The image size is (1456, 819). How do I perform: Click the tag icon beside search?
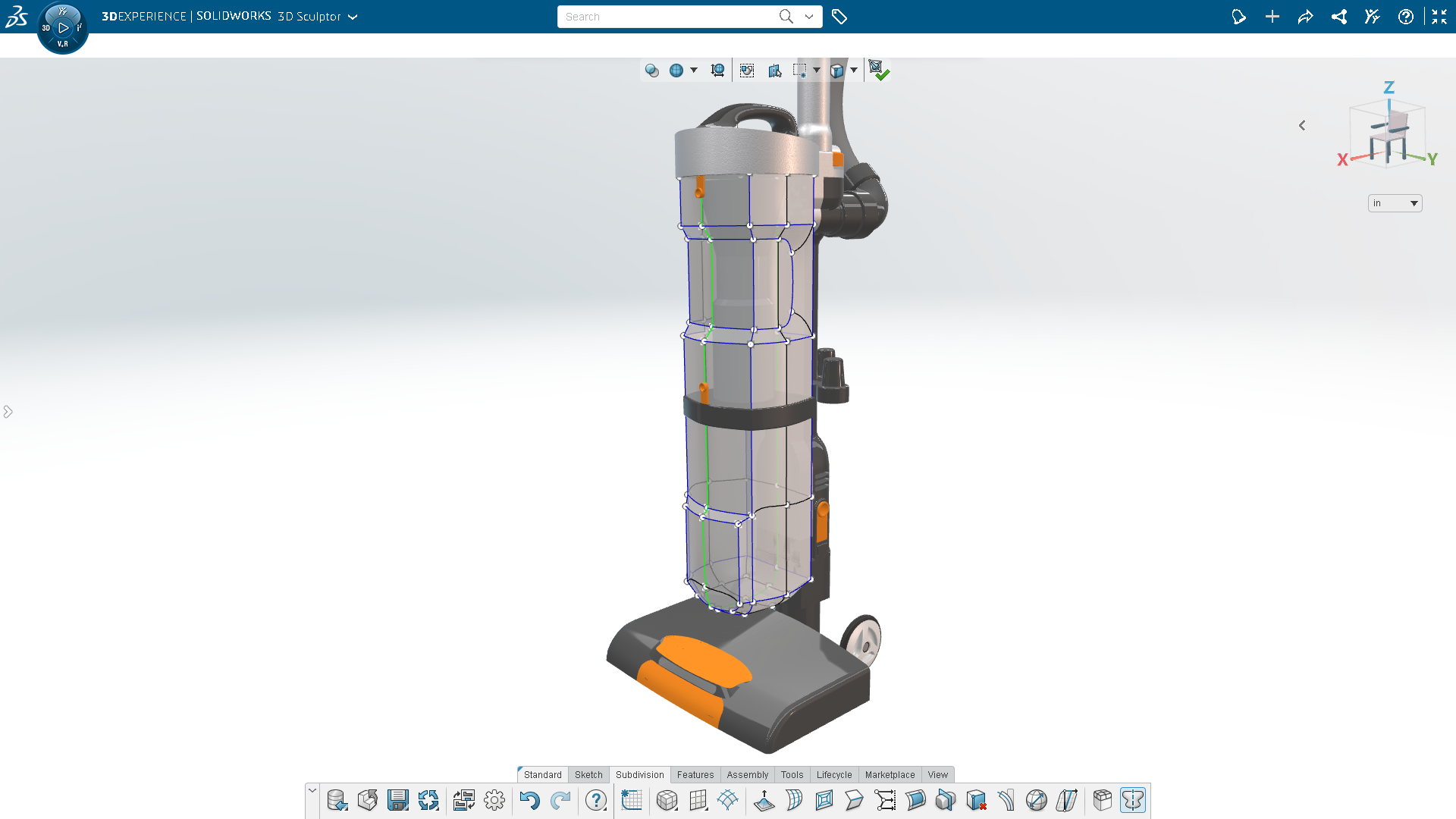(839, 17)
